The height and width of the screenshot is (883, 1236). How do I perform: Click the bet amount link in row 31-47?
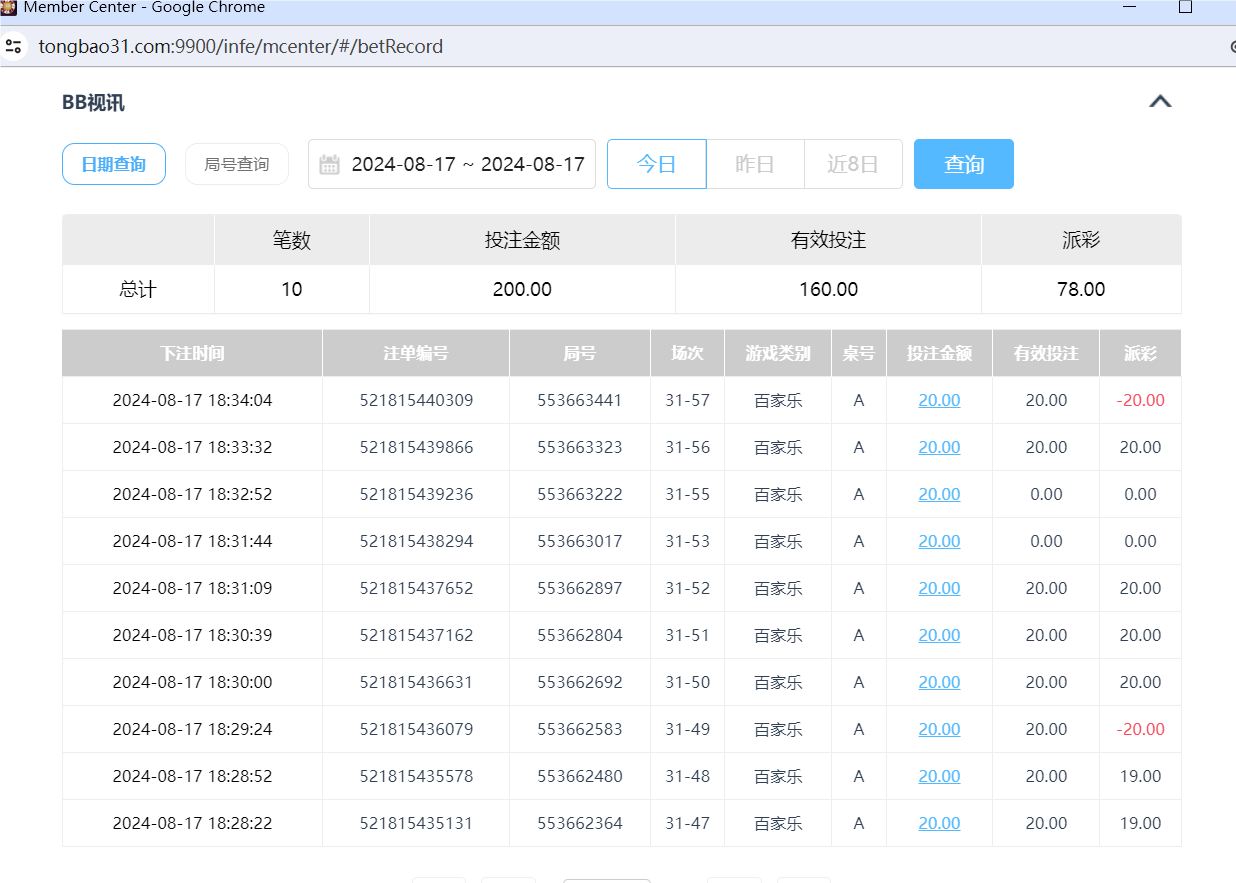[938, 823]
